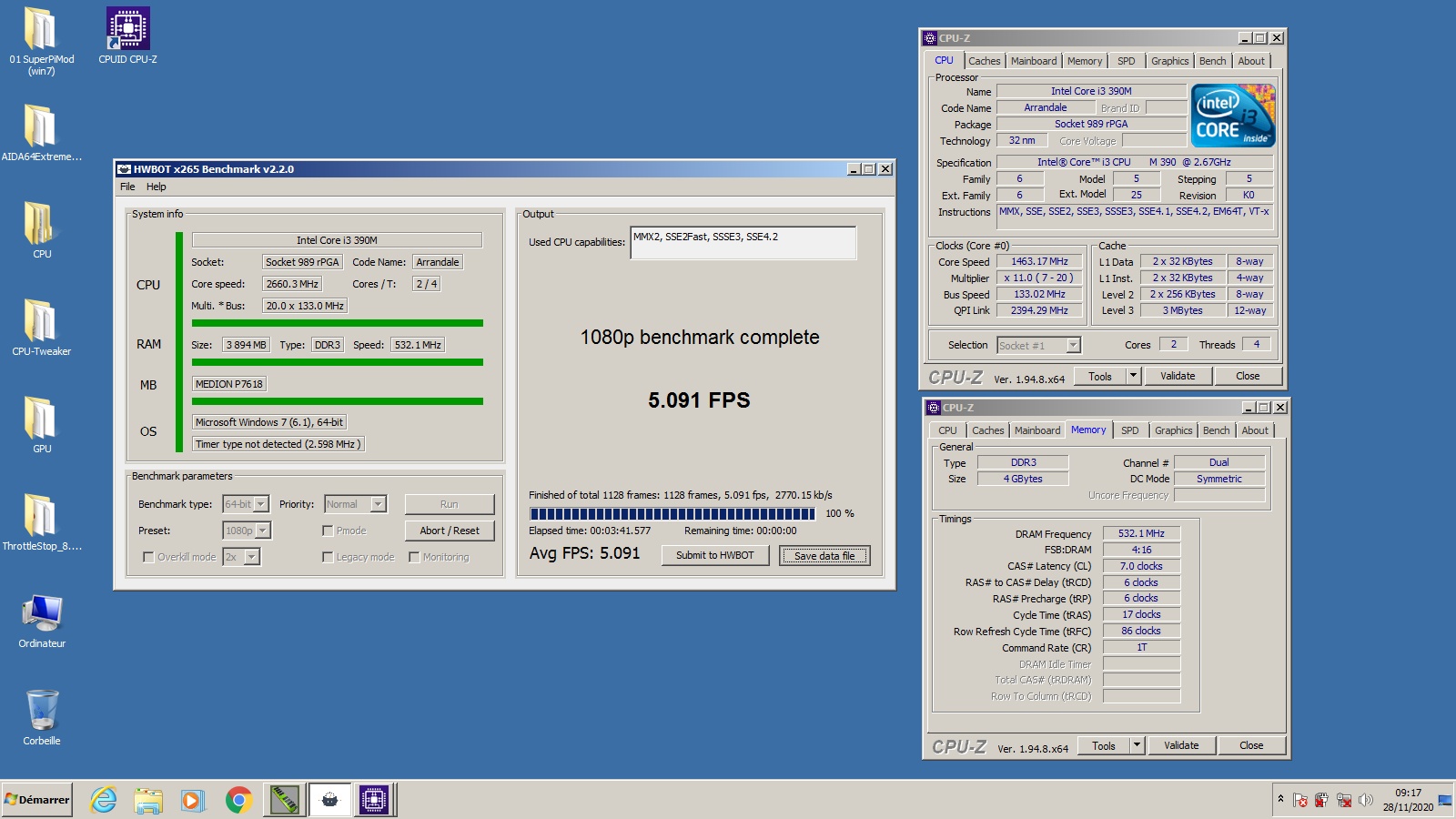Click the Intel Core i3 logo in CPU-Z
The image size is (1456, 819).
(x=1233, y=116)
